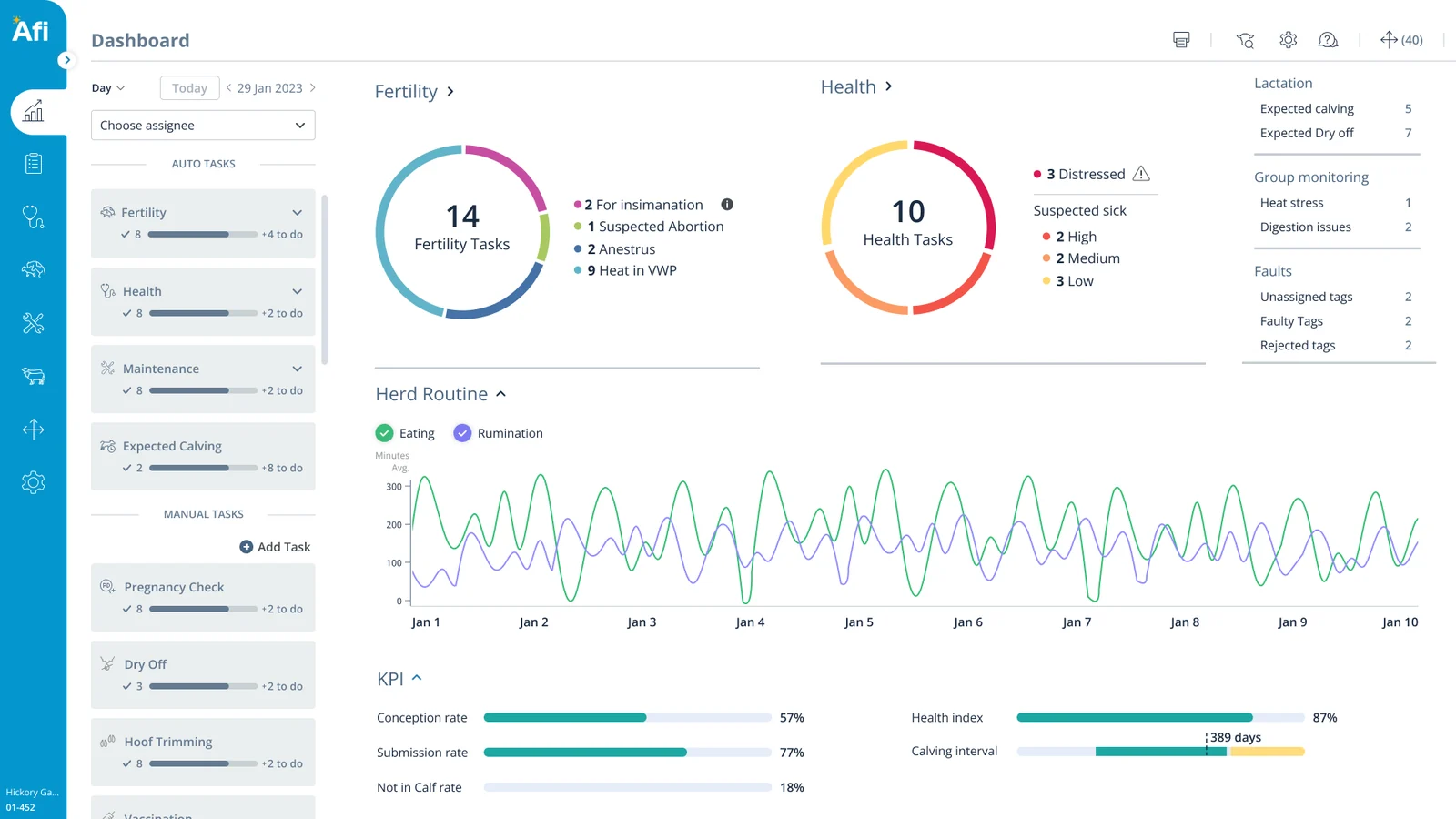
Task: Open the Pregnancy Check manual task
Action: [x=203, y=598]
